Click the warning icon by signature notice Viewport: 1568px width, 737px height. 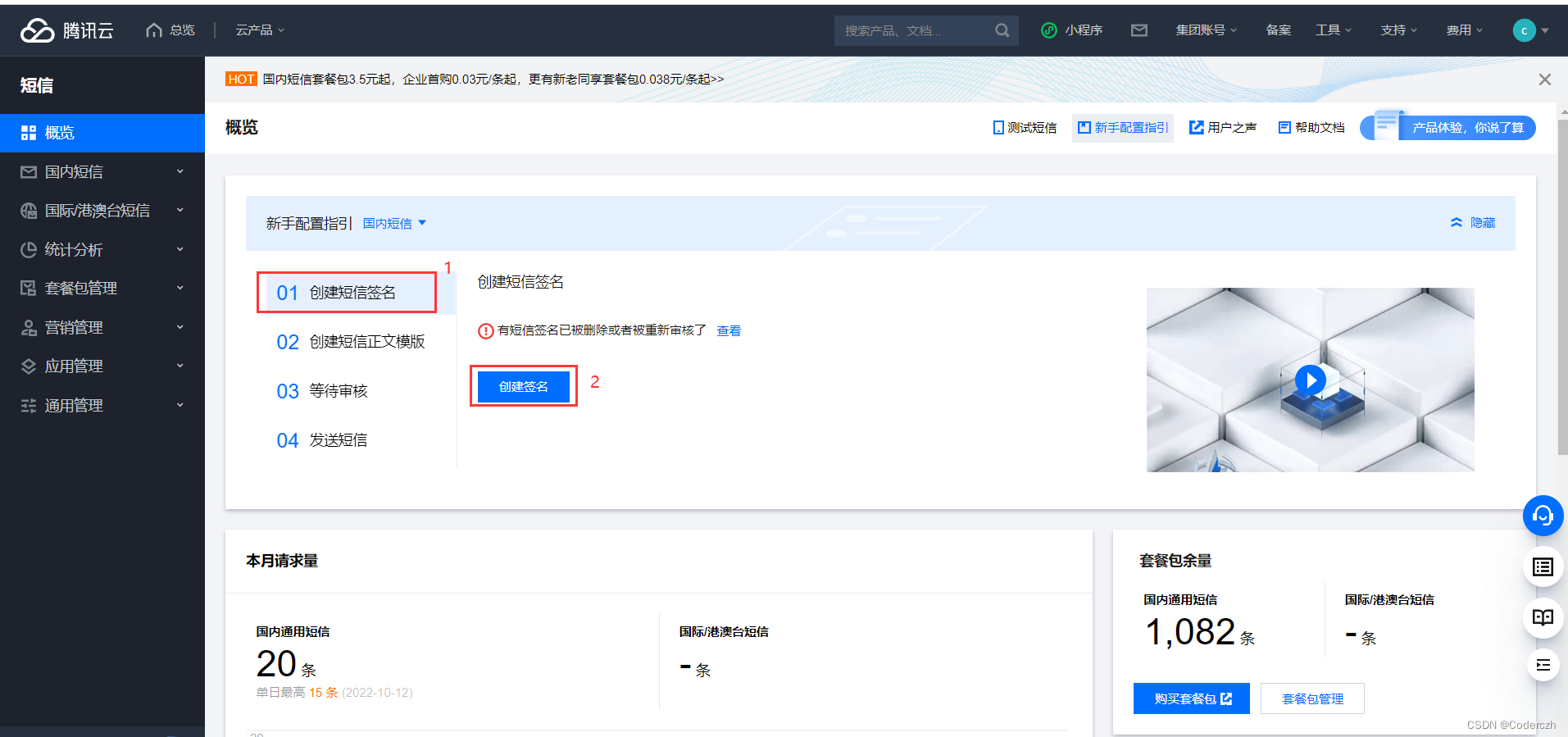coord(485,331)
